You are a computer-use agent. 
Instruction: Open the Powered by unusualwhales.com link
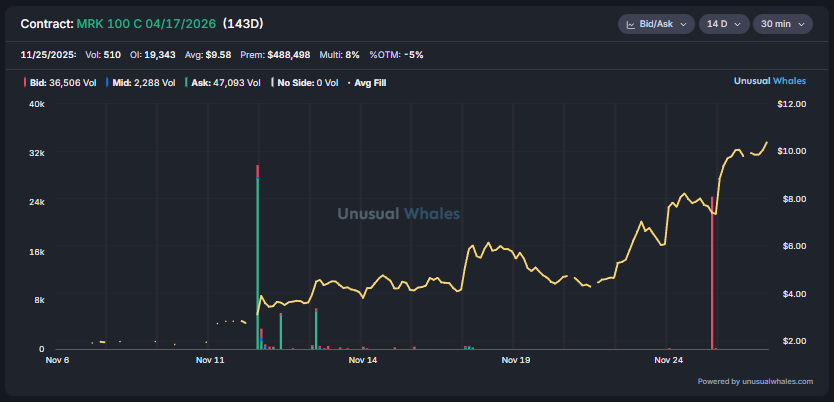755,381
